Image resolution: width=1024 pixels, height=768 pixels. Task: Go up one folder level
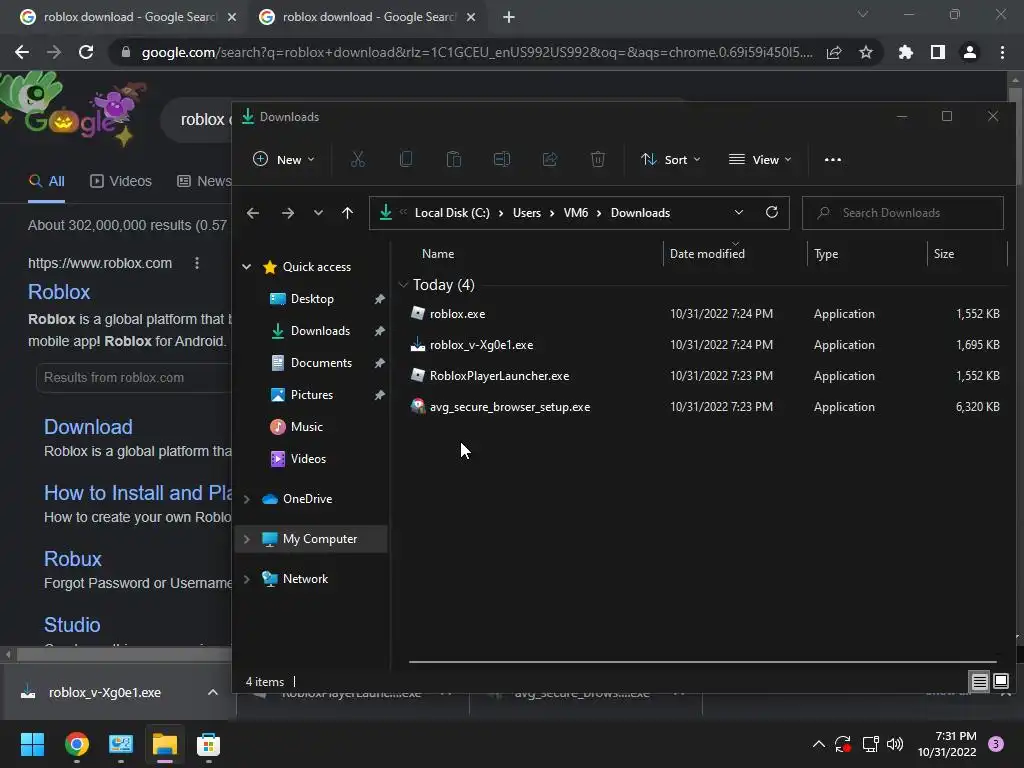[347, 213]
